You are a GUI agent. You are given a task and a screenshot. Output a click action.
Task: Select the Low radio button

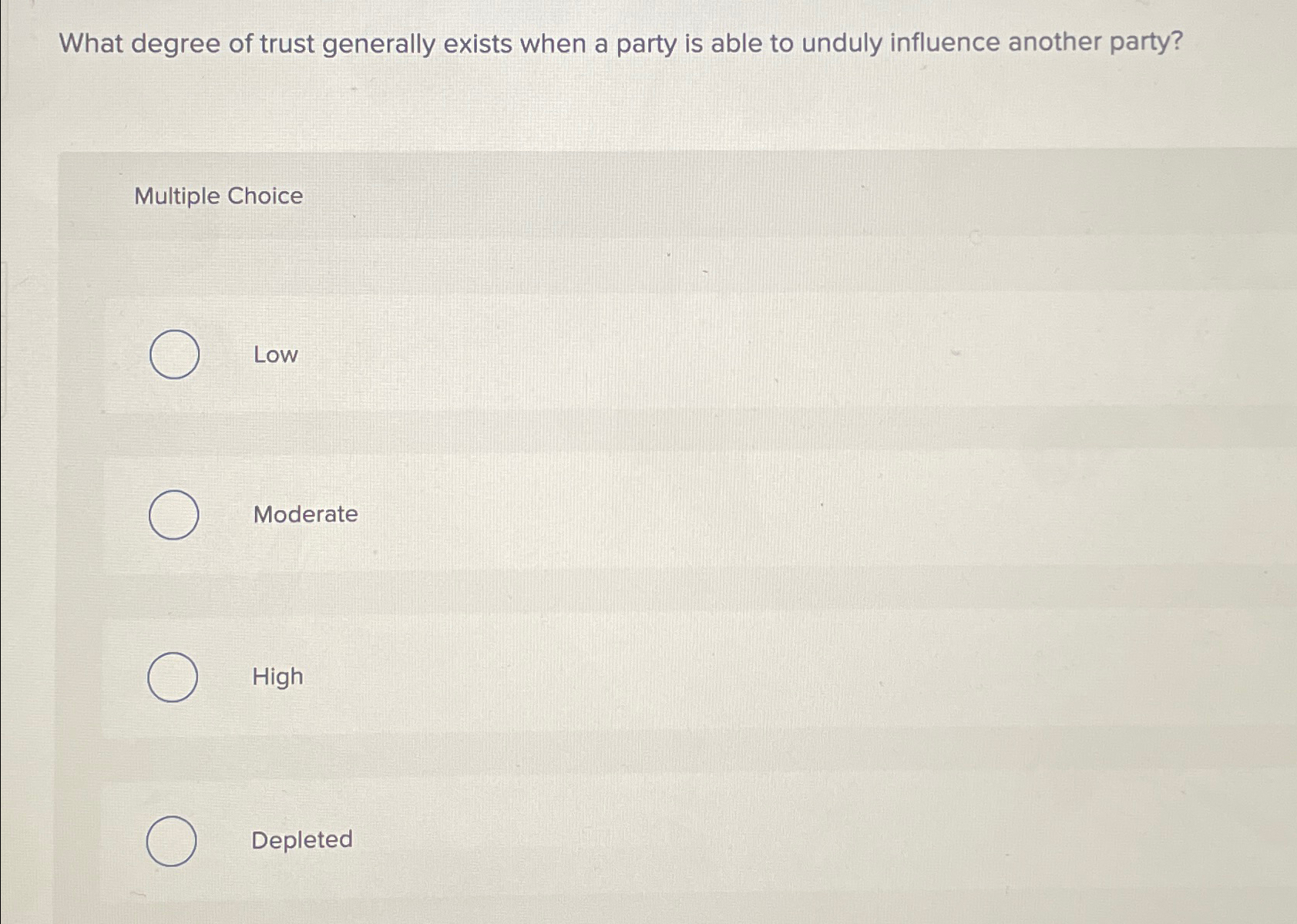pyautogui.click(x=175, y=354)
